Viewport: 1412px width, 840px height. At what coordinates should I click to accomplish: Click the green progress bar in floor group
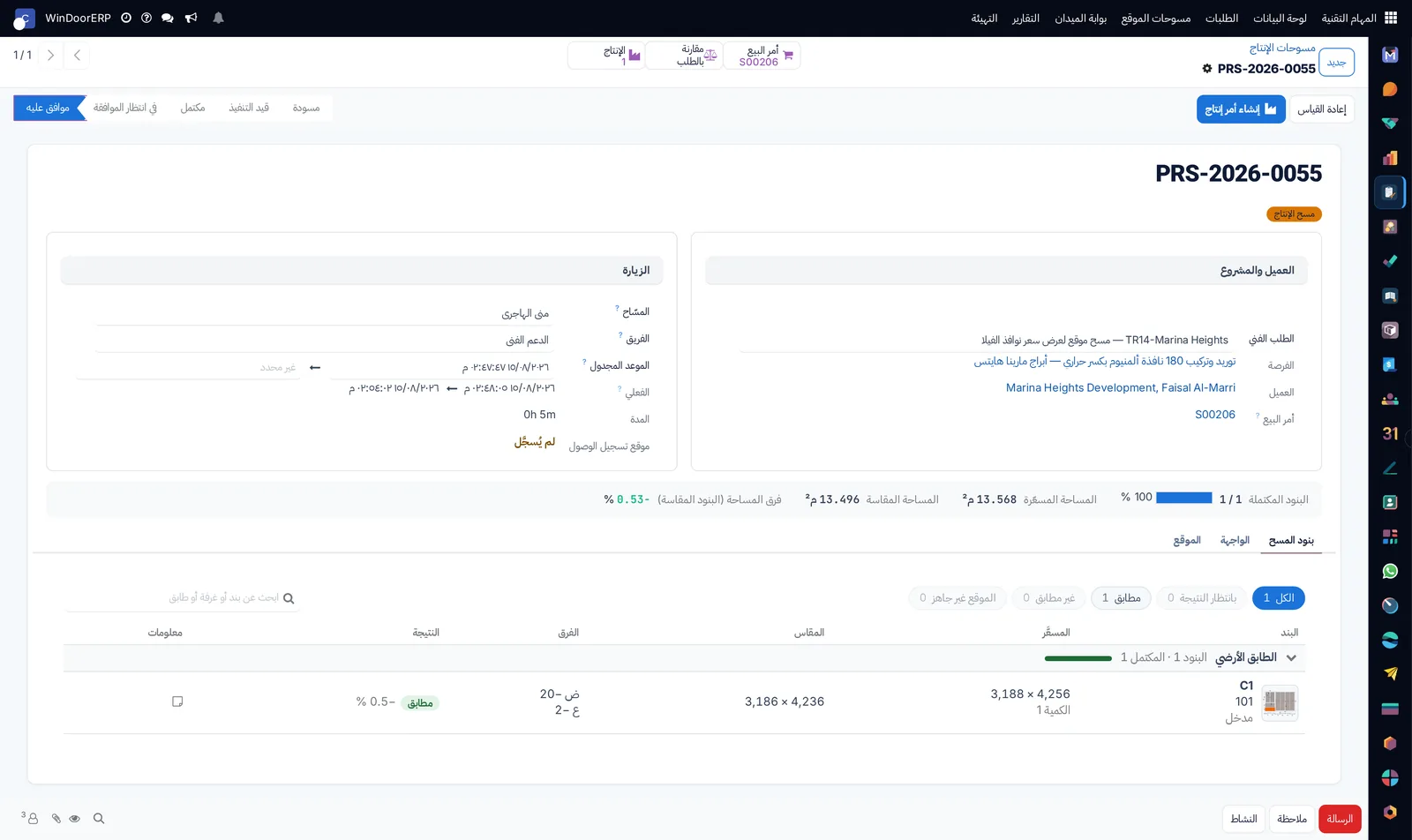1078,658
